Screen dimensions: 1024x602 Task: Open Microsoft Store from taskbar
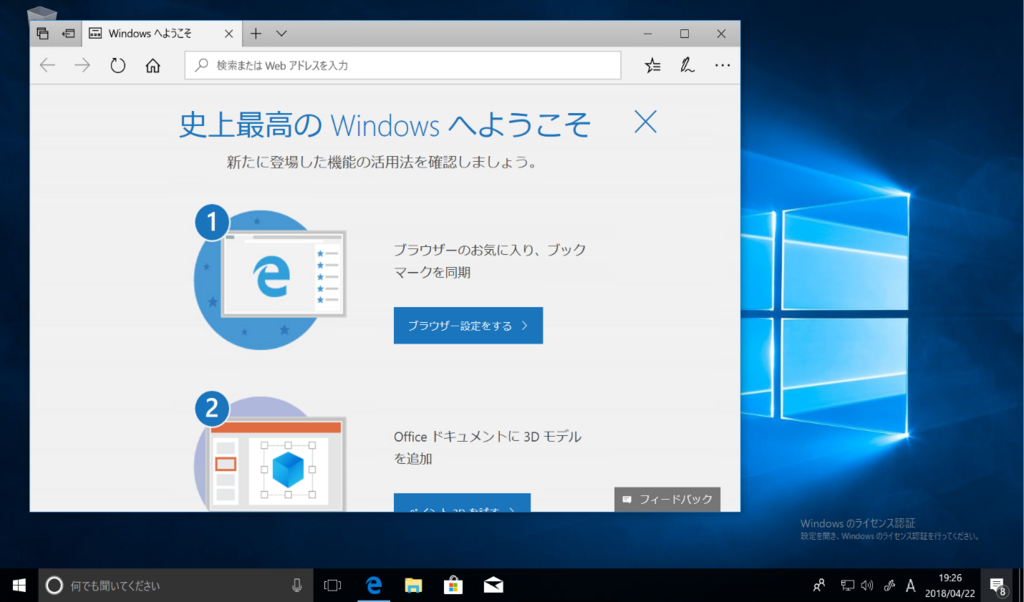(x=453, y=586)
